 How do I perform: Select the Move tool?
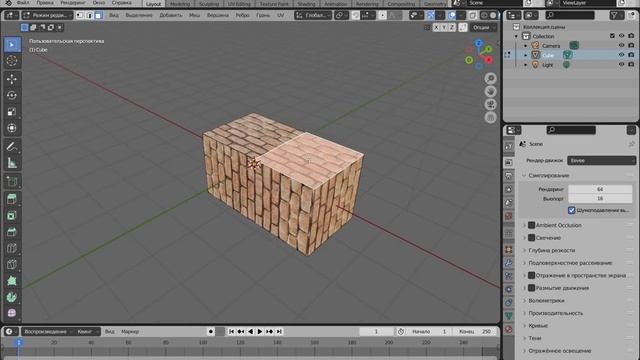coord(12,79)
